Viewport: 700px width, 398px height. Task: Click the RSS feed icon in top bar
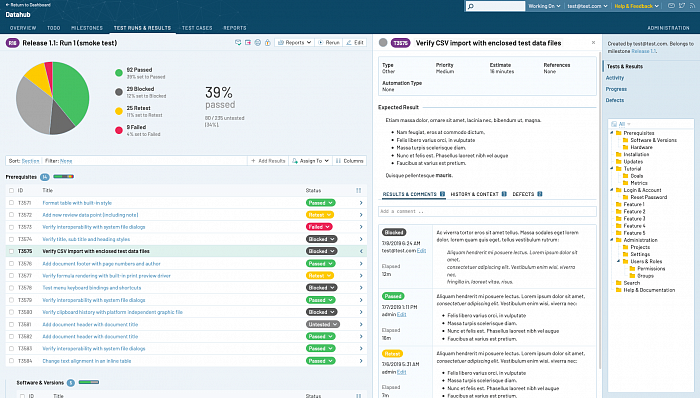click(x=692, y=6)
